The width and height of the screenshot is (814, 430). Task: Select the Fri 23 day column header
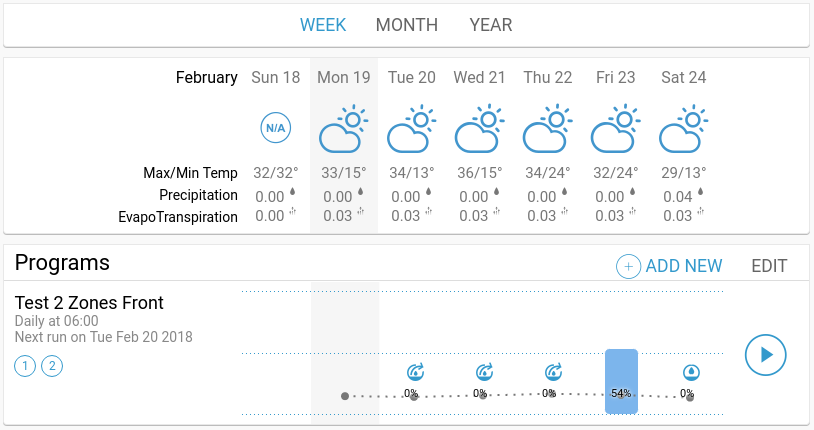click(x=616, y=77)
